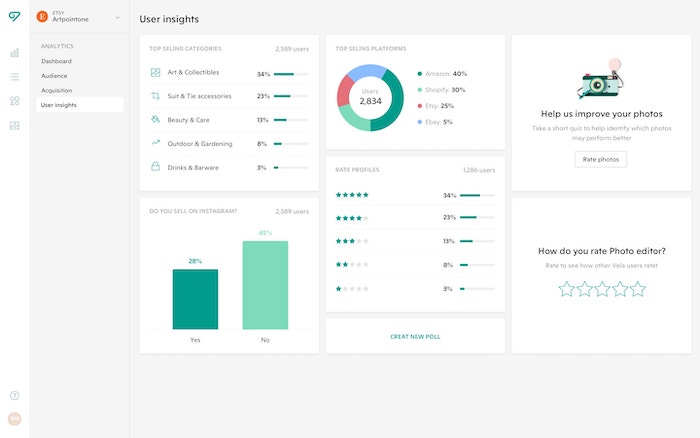Click the Suit & Tie accessories progress bar
The height and width of the screenshot is (438, 700).
point(291,96)
